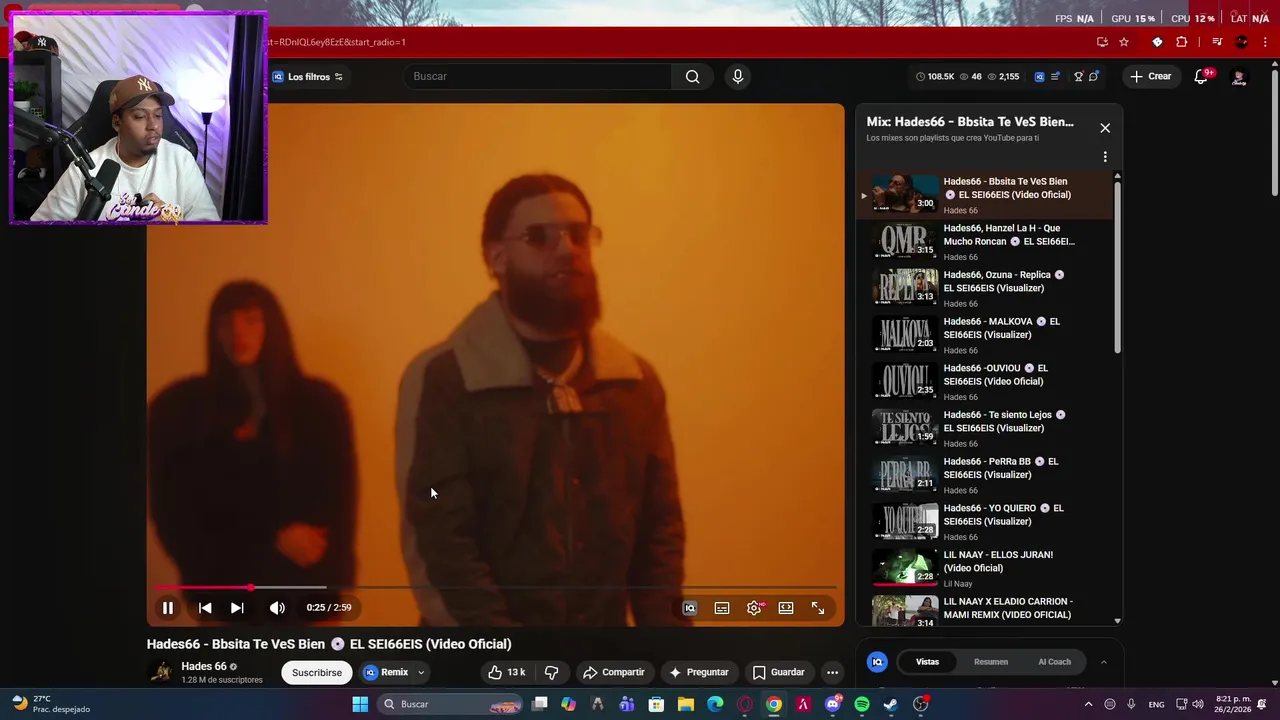Click the YouTube search field
The height and width of the screenshot is (720, 1280).
[x=538, y=77]
